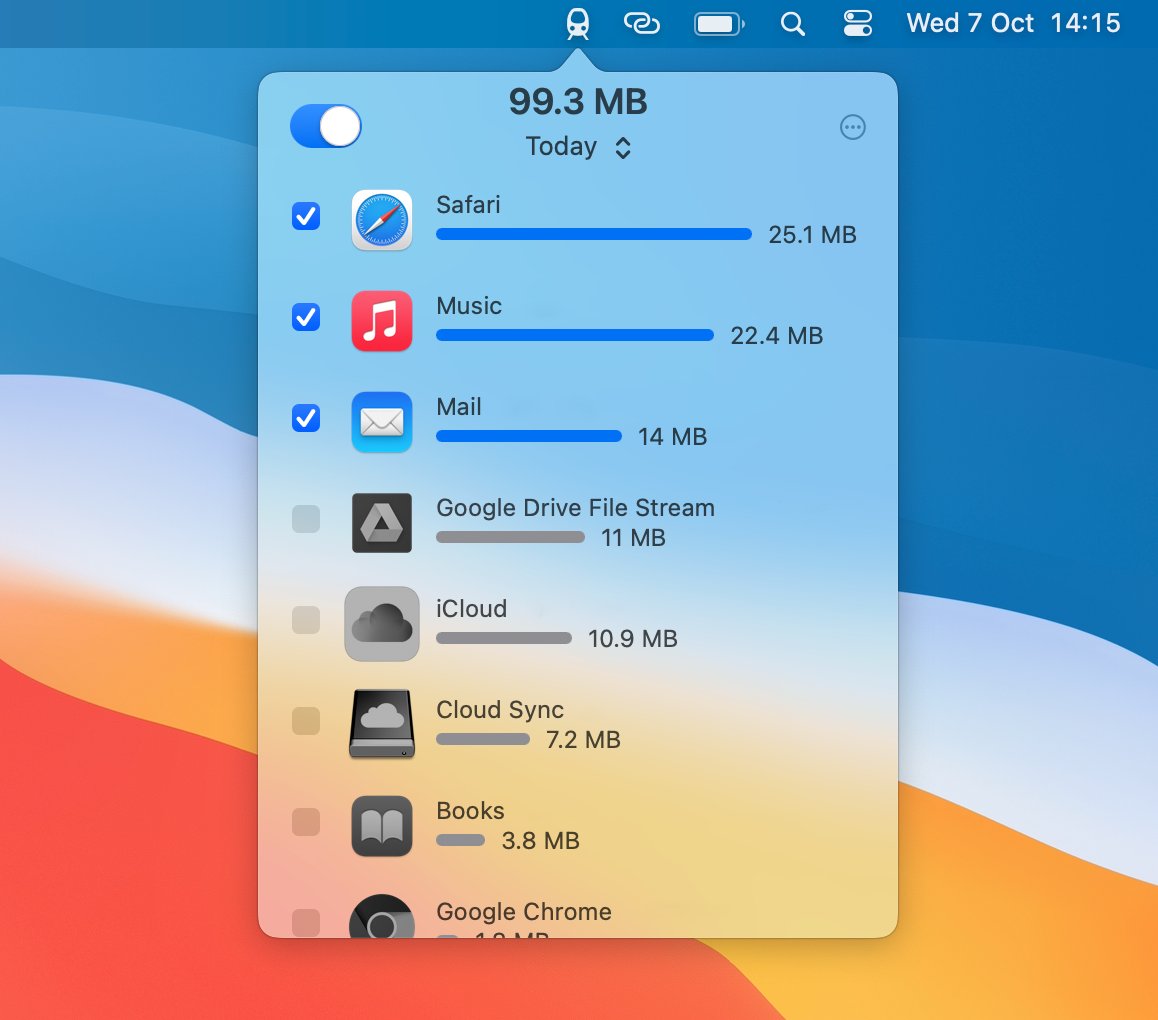Click the Google Chrome app name label
Screen dimensions: 1158x1020
(x=524, y=912)
